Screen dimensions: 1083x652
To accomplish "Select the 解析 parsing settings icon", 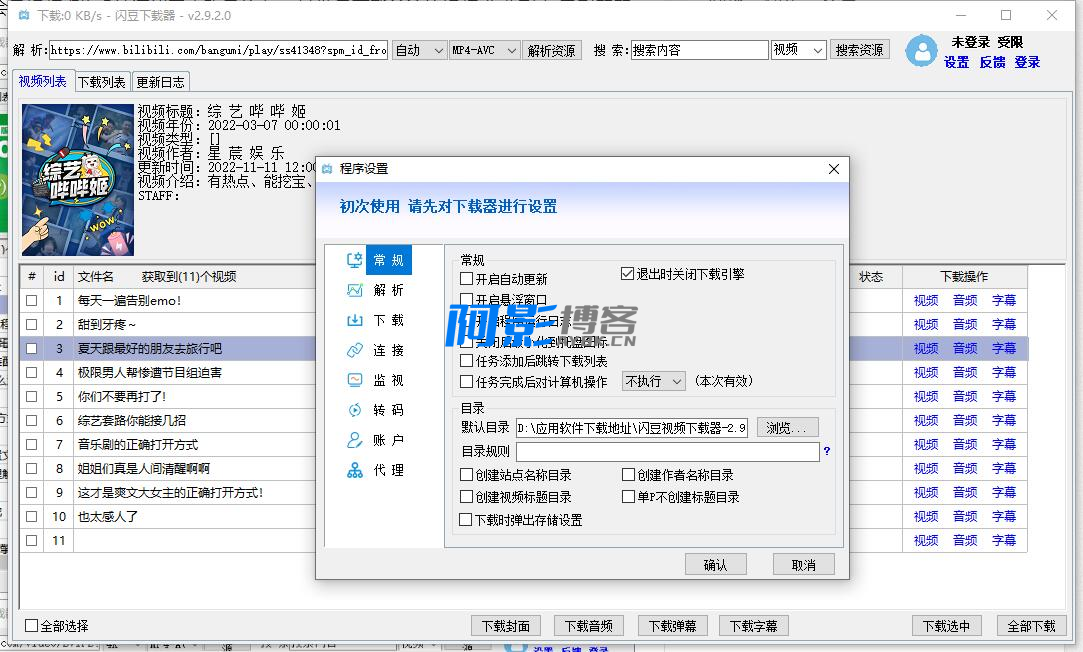I will [x=354, y=290].
